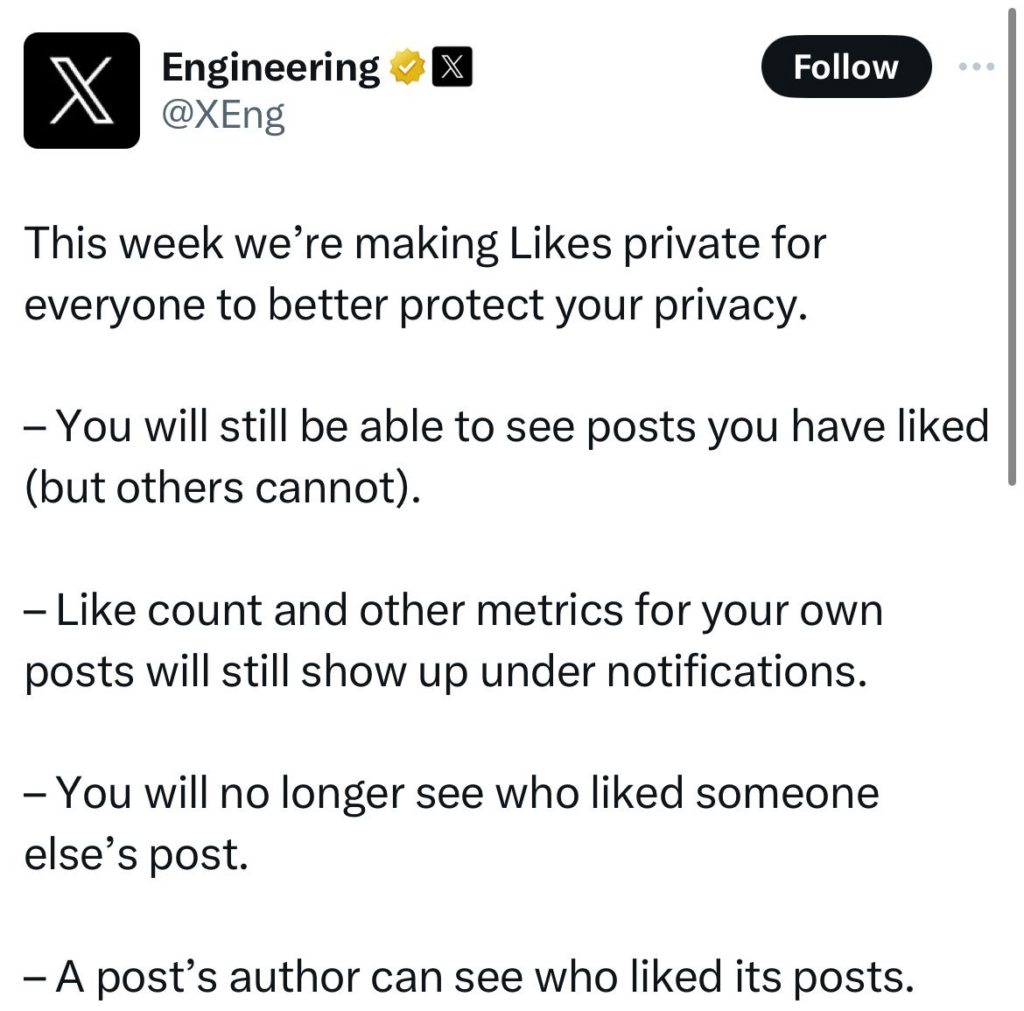Follow the Engineering account

coord(846,67)
